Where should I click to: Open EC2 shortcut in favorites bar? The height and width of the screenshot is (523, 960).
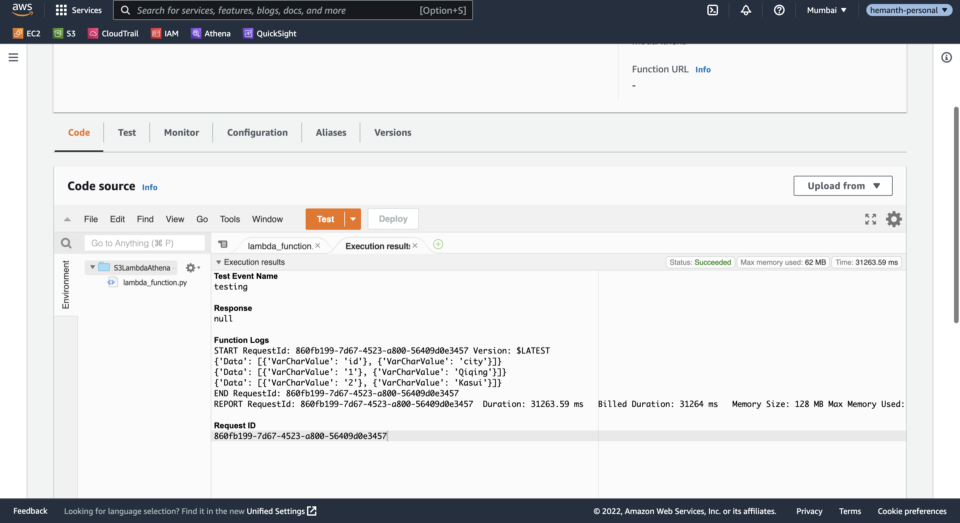point(26,33)
